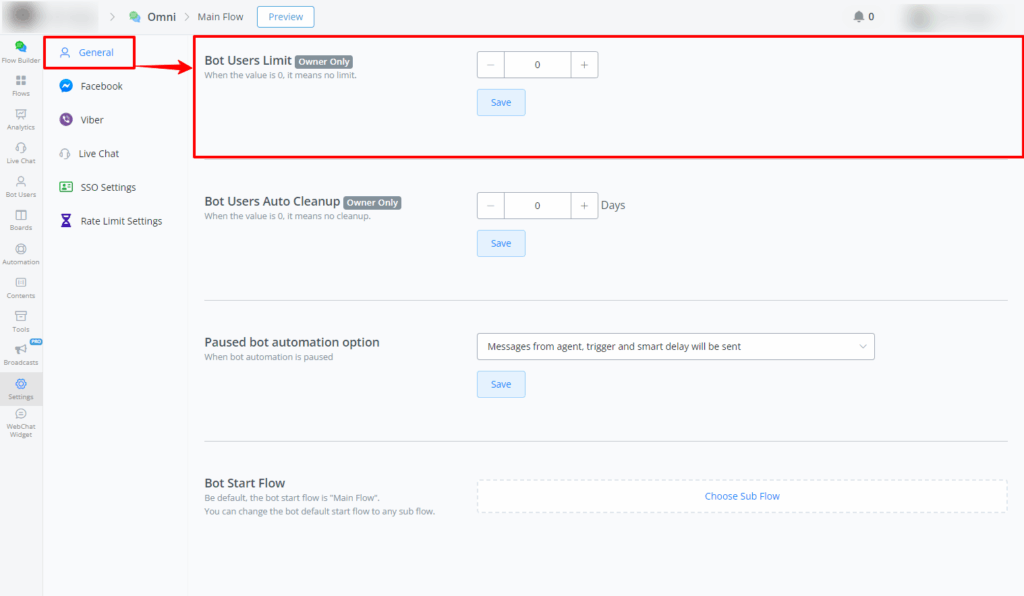Open the Rate Limit Settings tab
The height and width of the screenshot is (596, 1024).
click(120, 221)
